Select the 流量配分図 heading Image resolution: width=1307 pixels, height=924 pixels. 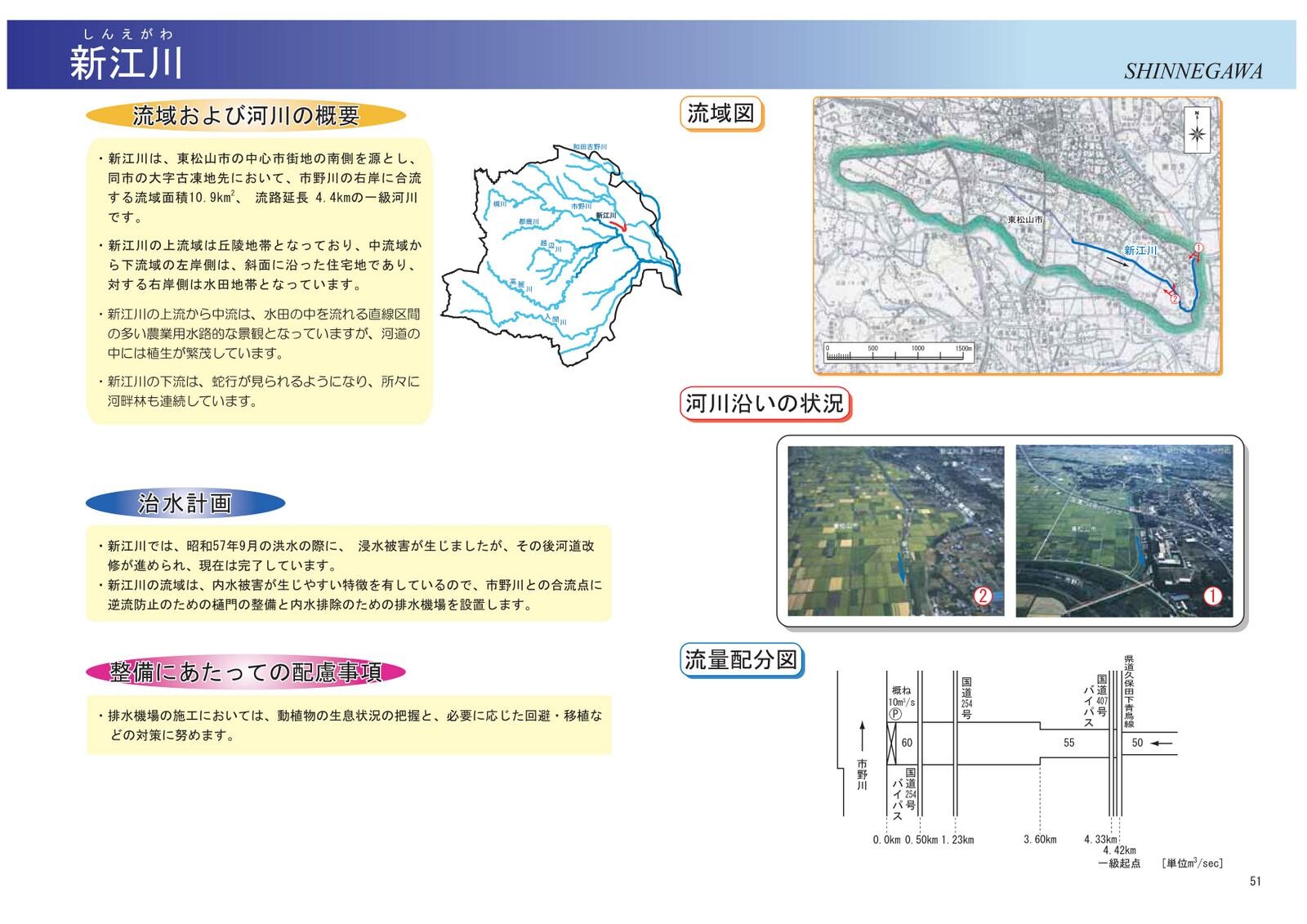coord(742,659)
